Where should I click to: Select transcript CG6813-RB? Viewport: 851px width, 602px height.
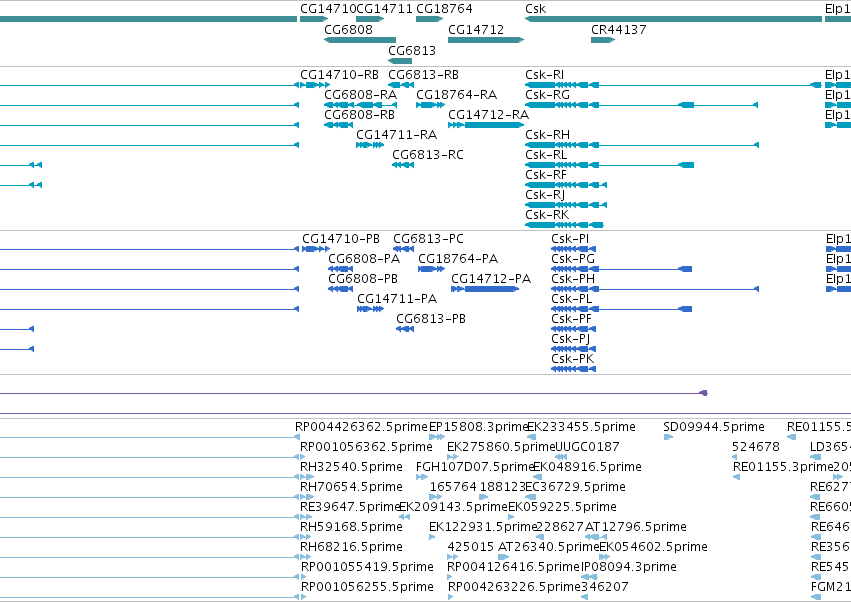pyautogui.click(x=423, y=74)
